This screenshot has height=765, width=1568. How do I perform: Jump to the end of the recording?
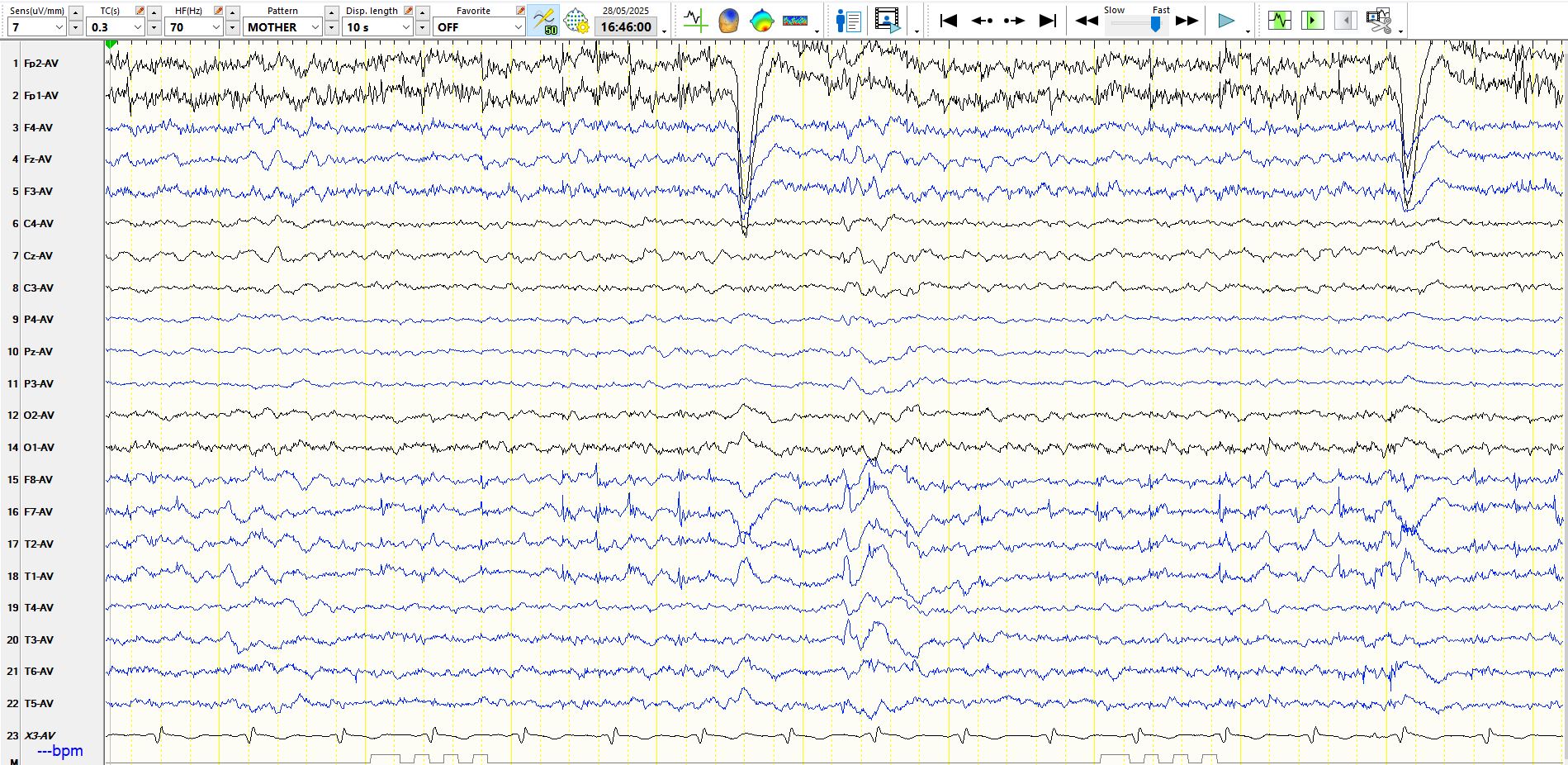coord(1047,21)
